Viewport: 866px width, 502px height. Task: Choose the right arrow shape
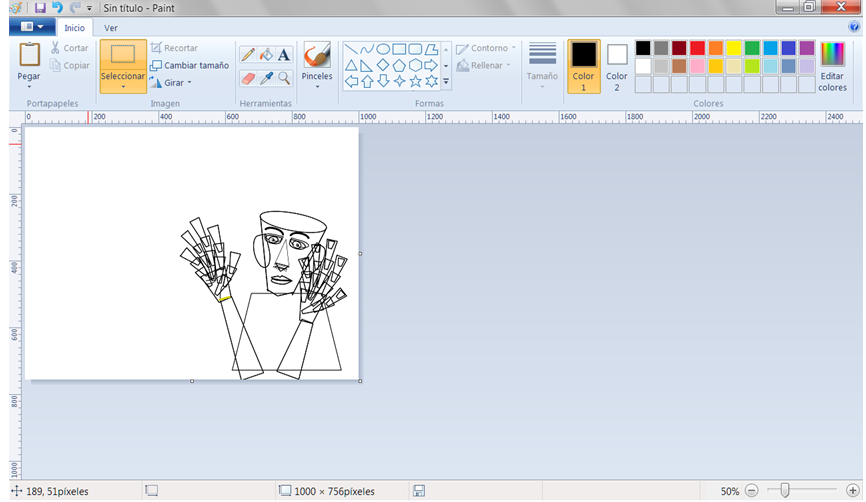(431, 66)
